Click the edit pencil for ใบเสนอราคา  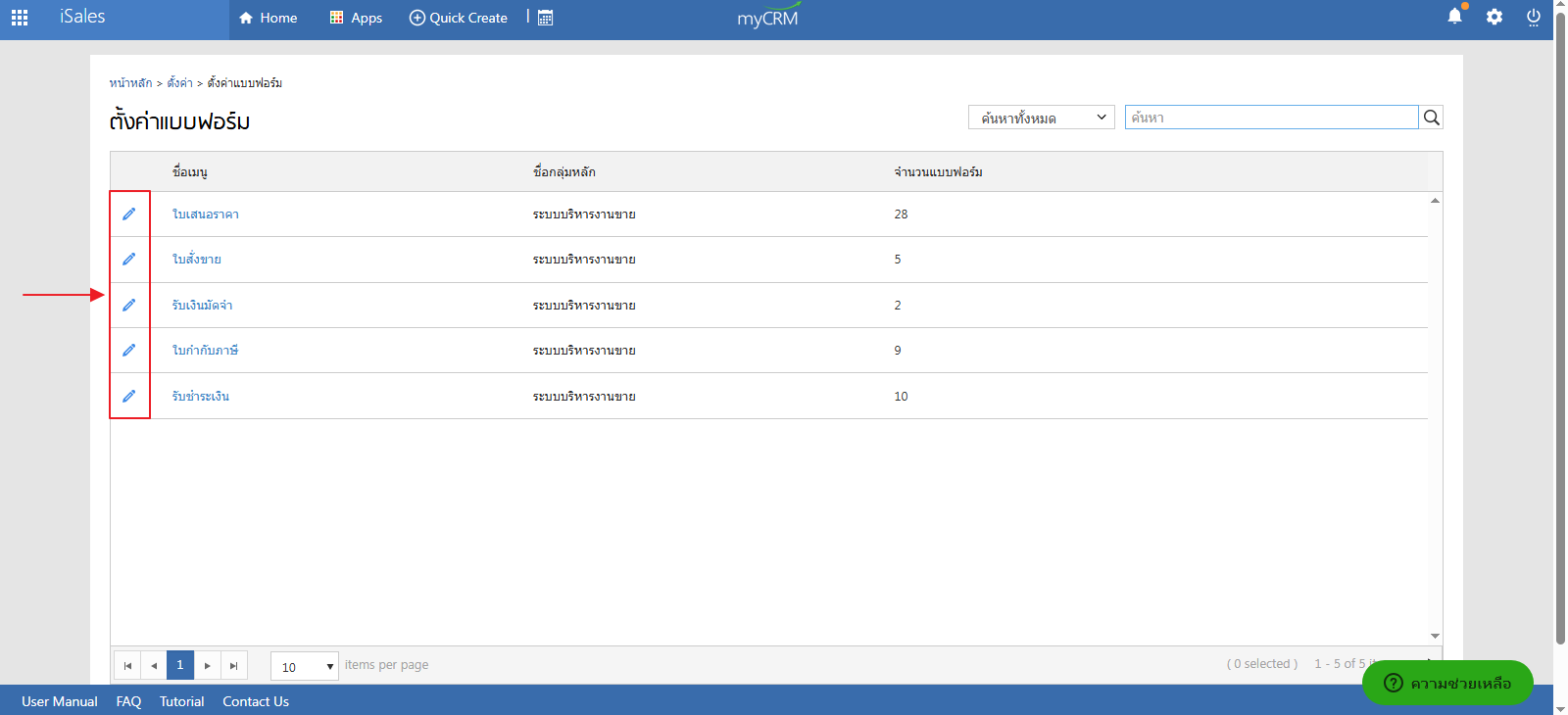pos(128,214)
